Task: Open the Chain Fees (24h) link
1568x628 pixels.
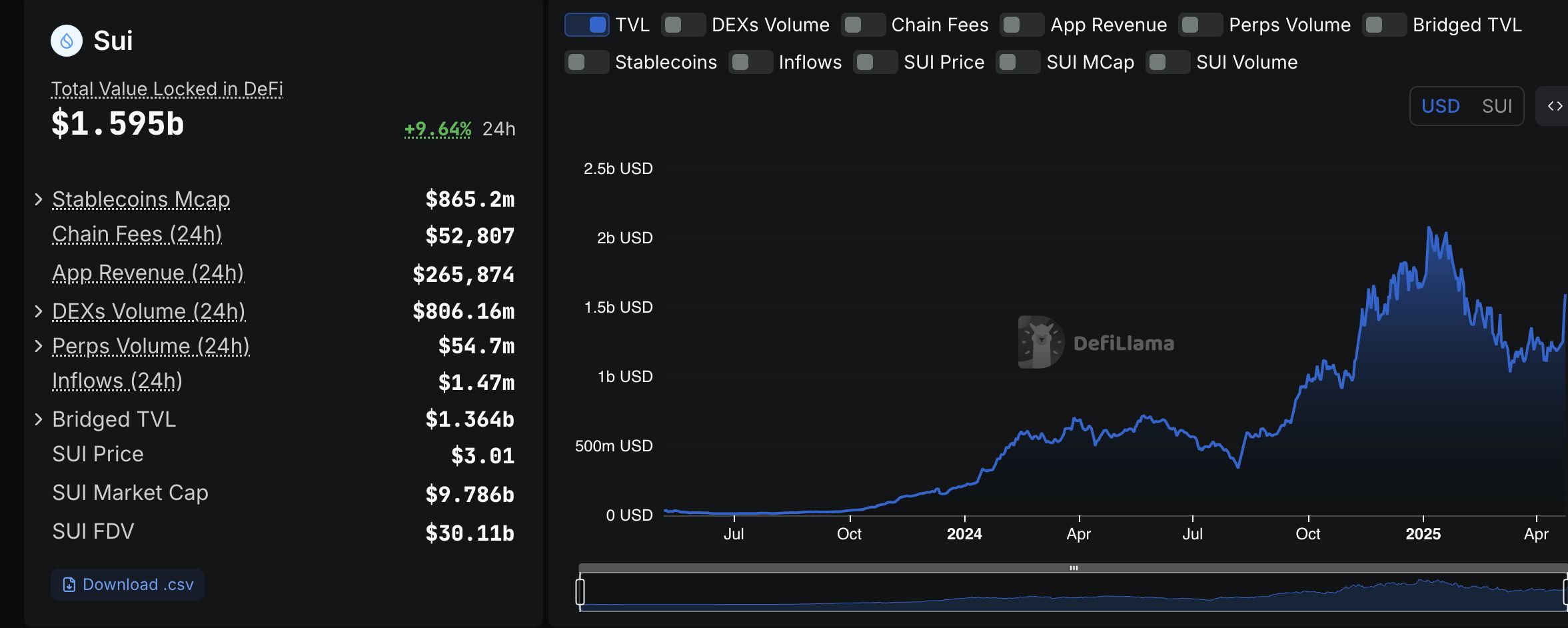Action: pyautogui.click(x=137, y=234)
